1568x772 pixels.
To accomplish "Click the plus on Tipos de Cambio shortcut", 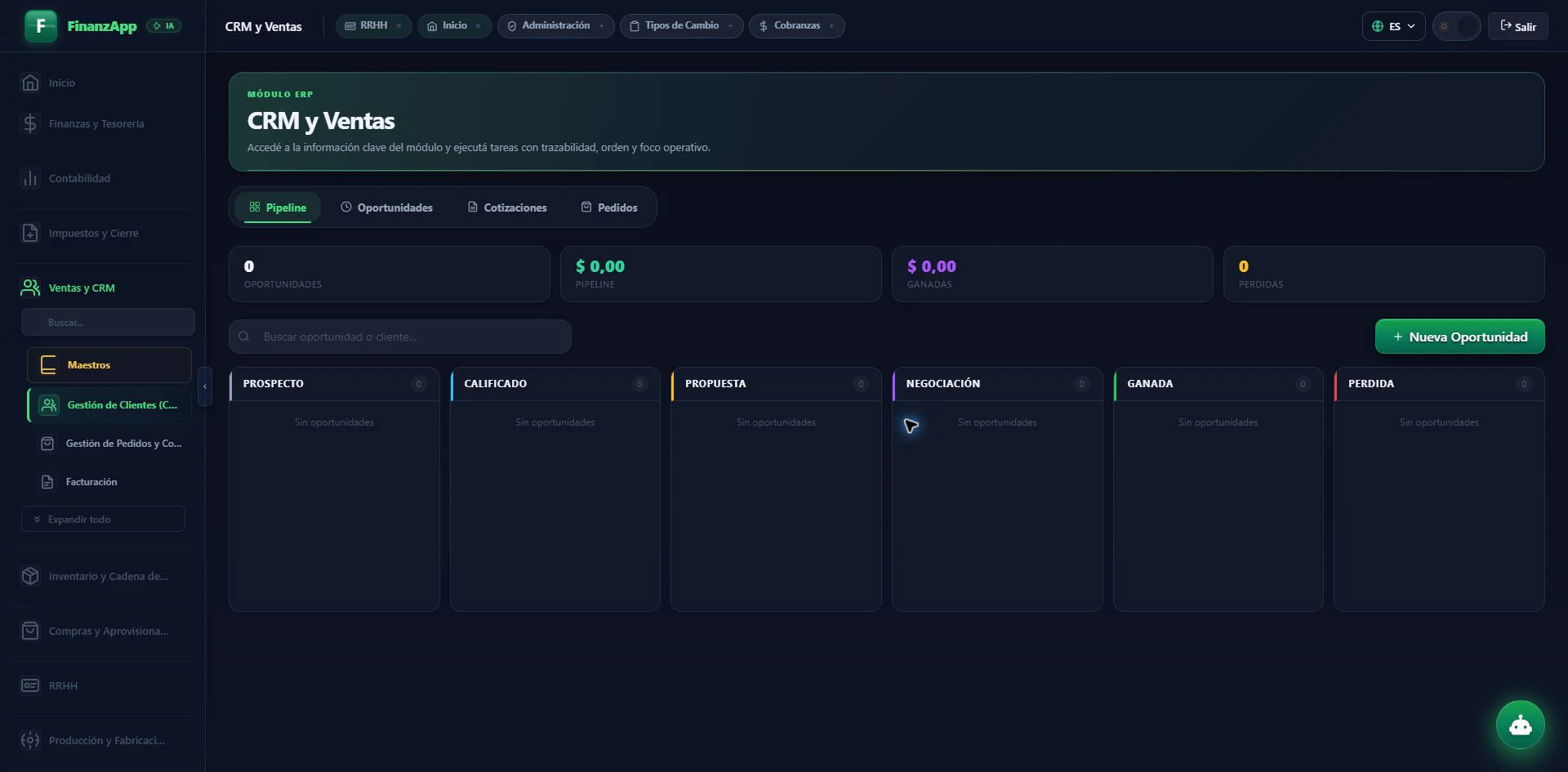I will tap(730, 26).
